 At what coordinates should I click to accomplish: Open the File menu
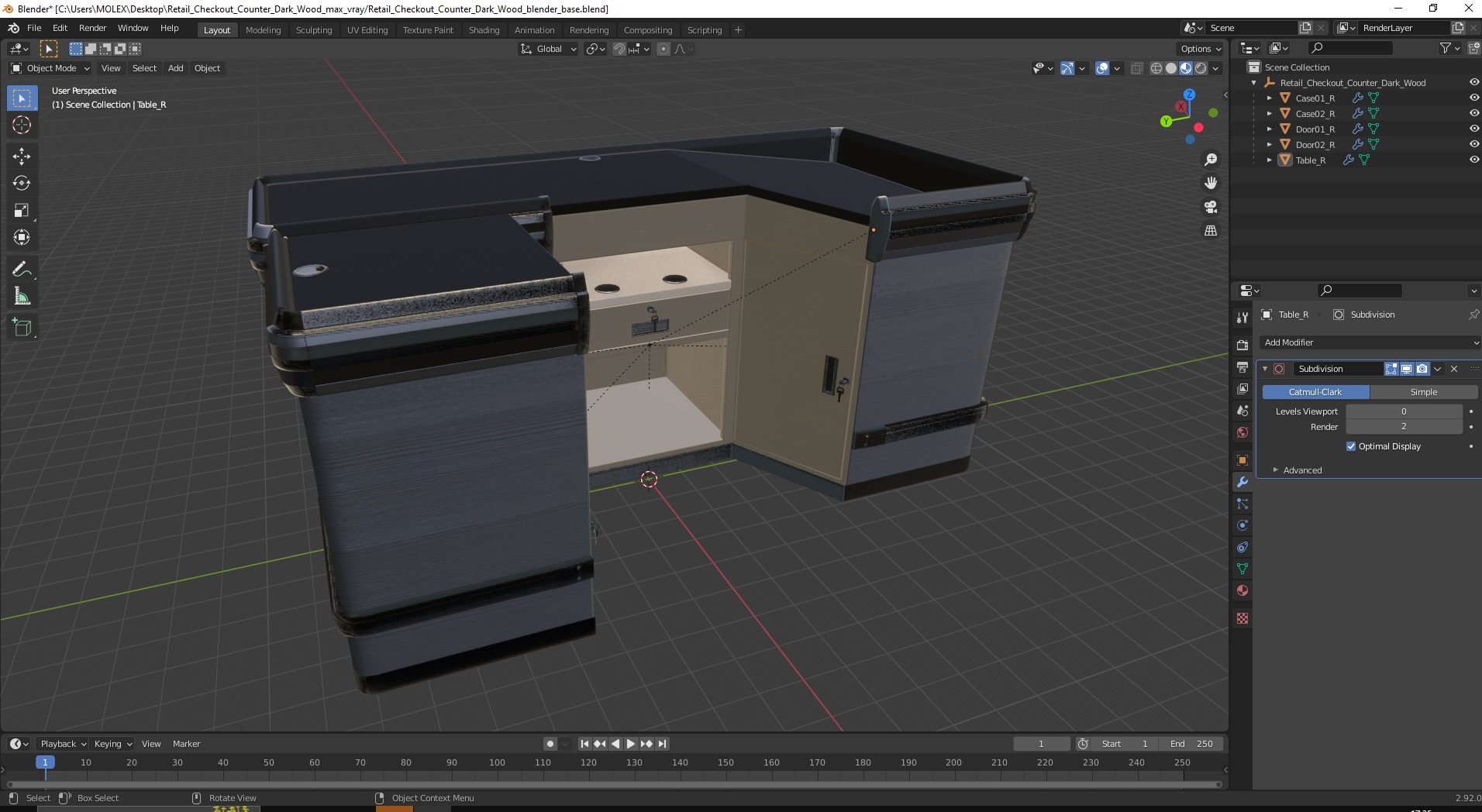click(34, 28)
